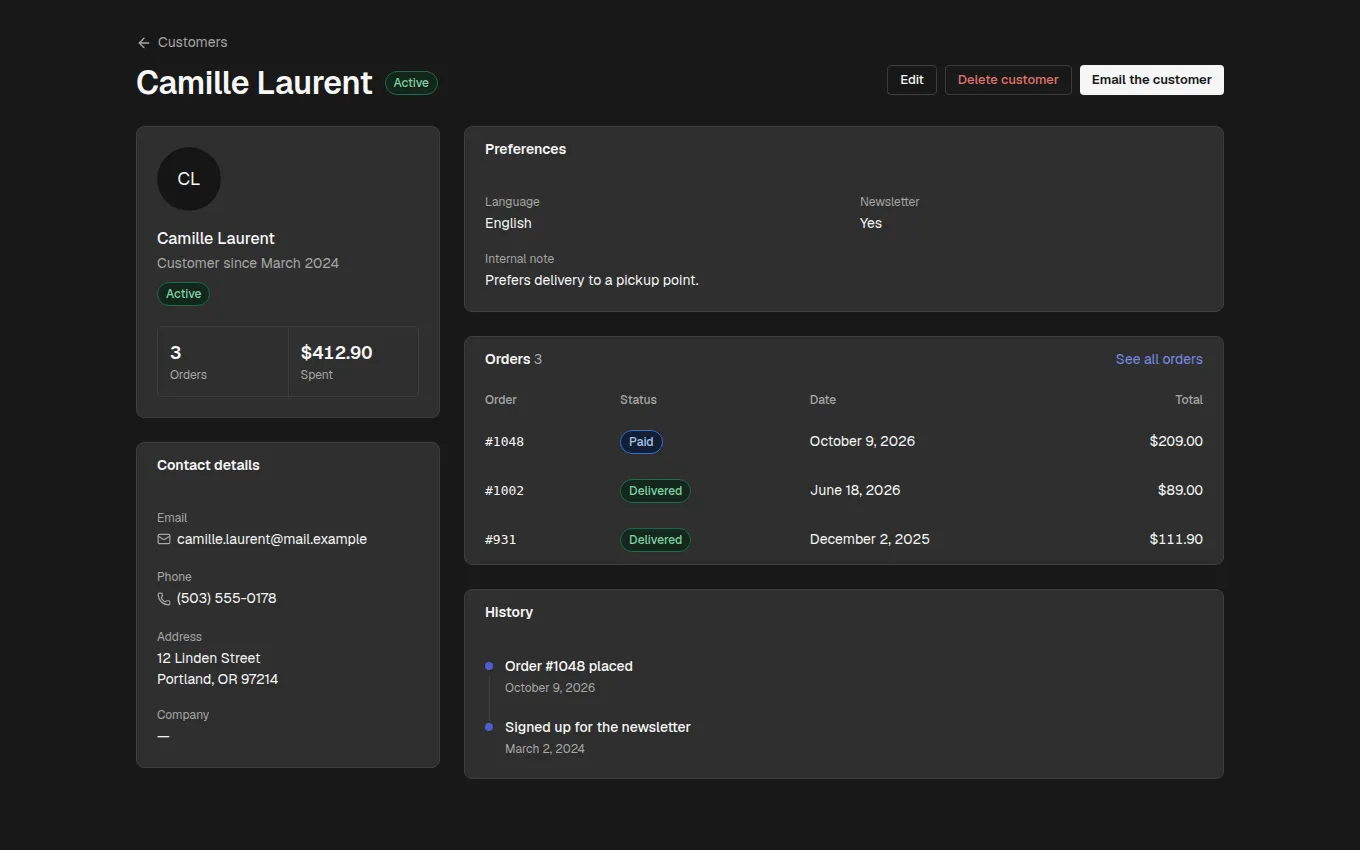The height and width of the screenshot is (850, 1360).
Task: Click the Newsletter value Yes
Action: coord(871,223)
